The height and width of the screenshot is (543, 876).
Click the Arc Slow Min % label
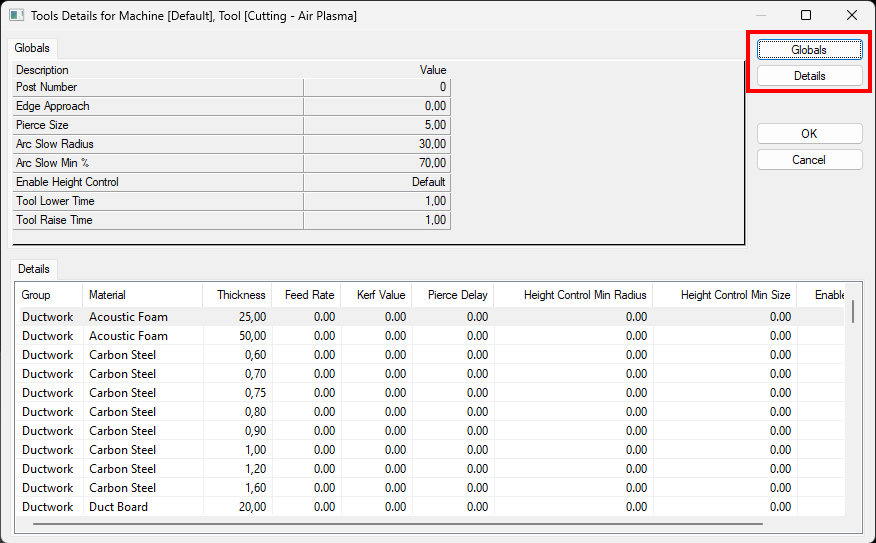[x=53, y=163]
